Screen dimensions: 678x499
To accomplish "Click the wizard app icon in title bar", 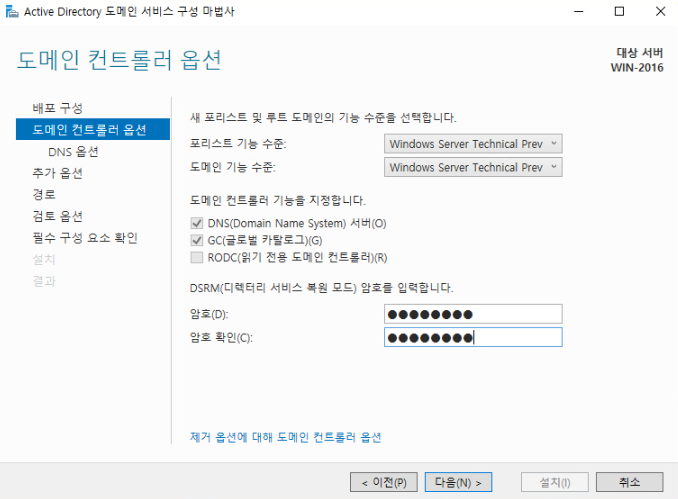I will pyautogui.click(x=12, y=12).
